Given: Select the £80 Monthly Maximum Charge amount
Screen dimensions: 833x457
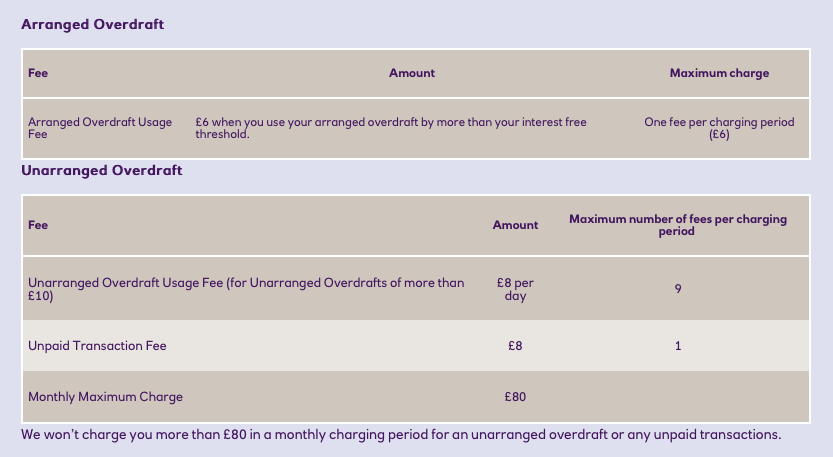Looking at the screenshot, I should (x=515, y=397).
